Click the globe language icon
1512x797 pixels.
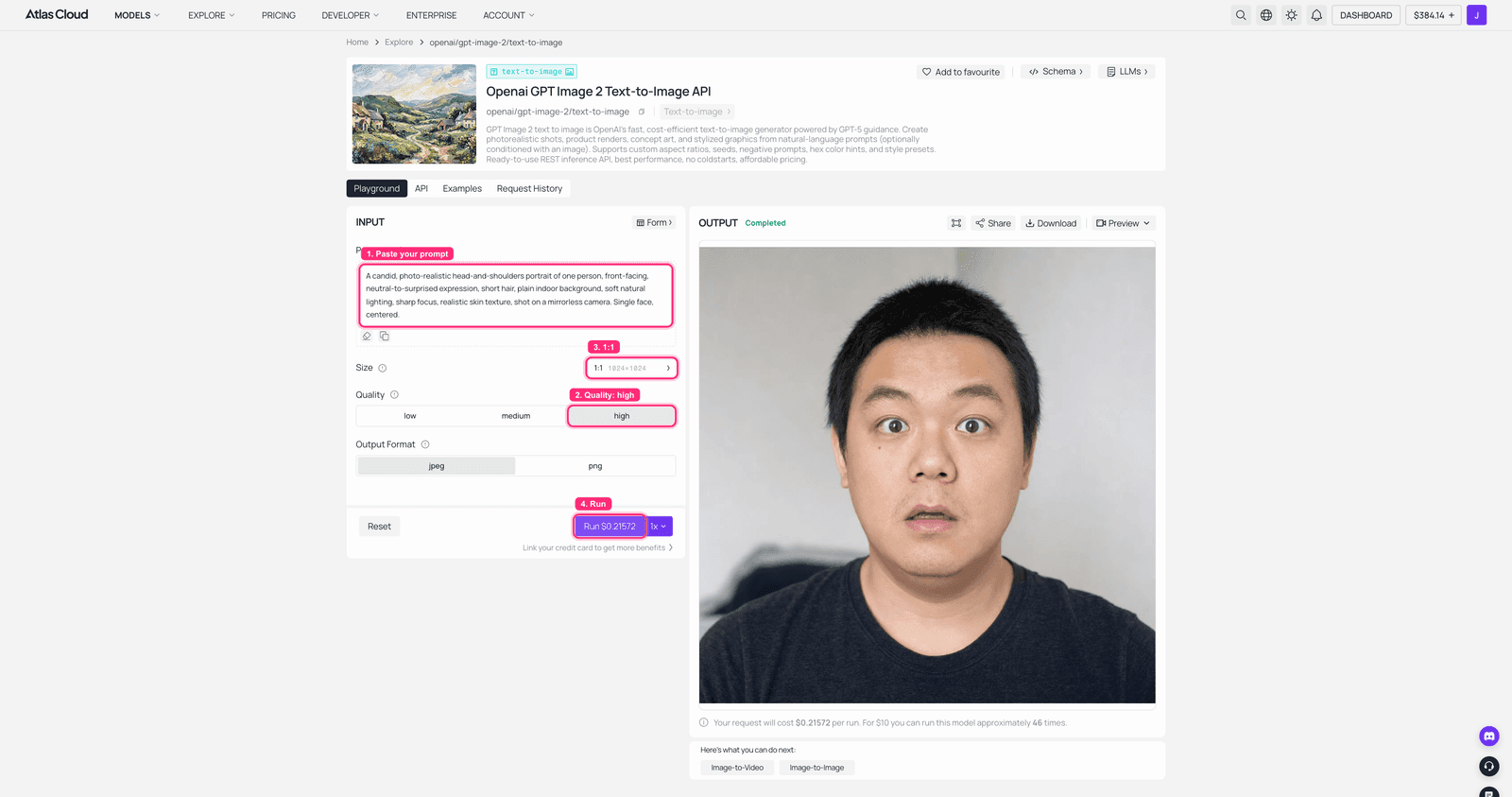(x=1266, y=15)
